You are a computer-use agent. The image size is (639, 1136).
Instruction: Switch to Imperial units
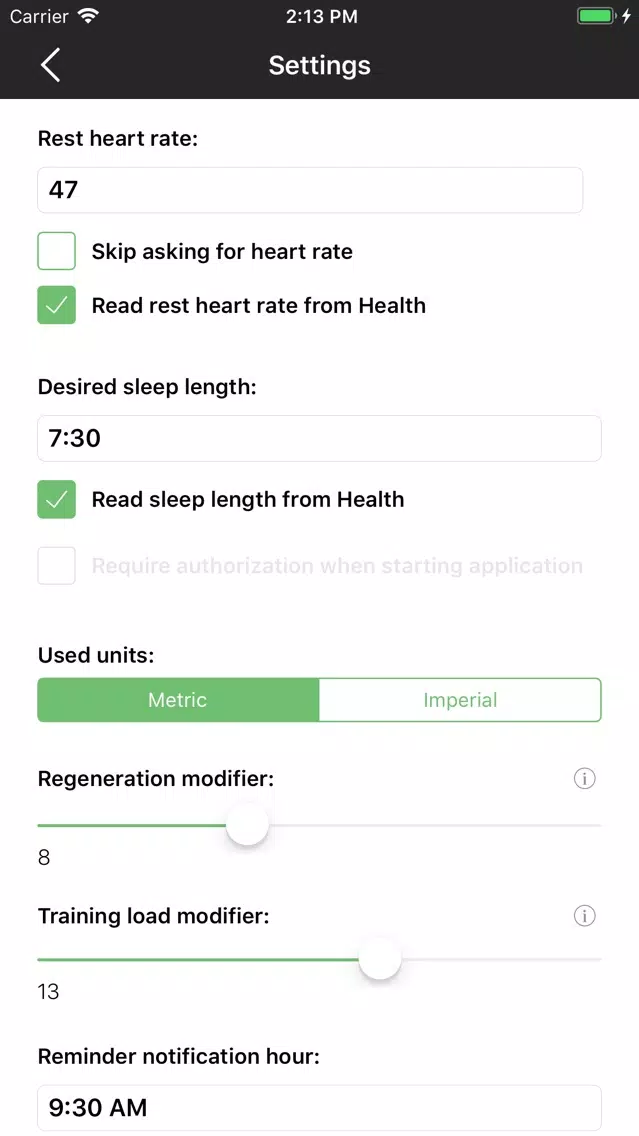click(x=460, y=700)
